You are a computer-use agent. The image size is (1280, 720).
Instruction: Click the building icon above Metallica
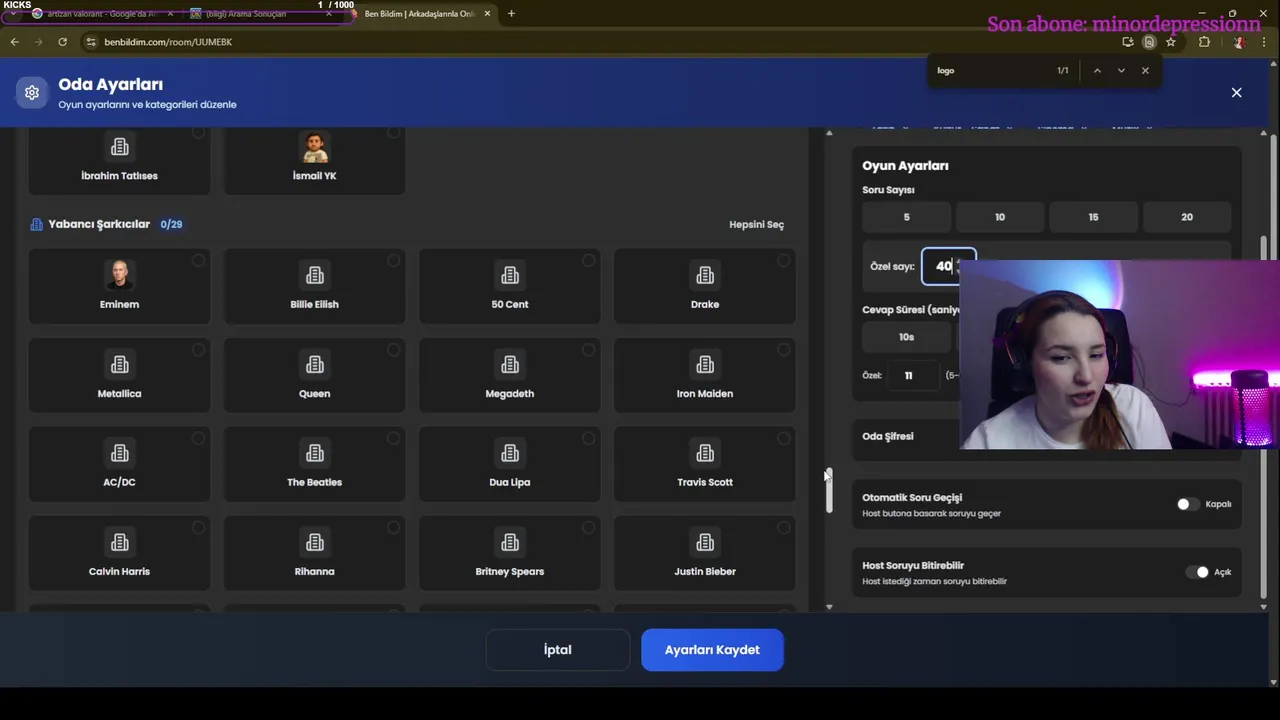click(x=119, y=364)
